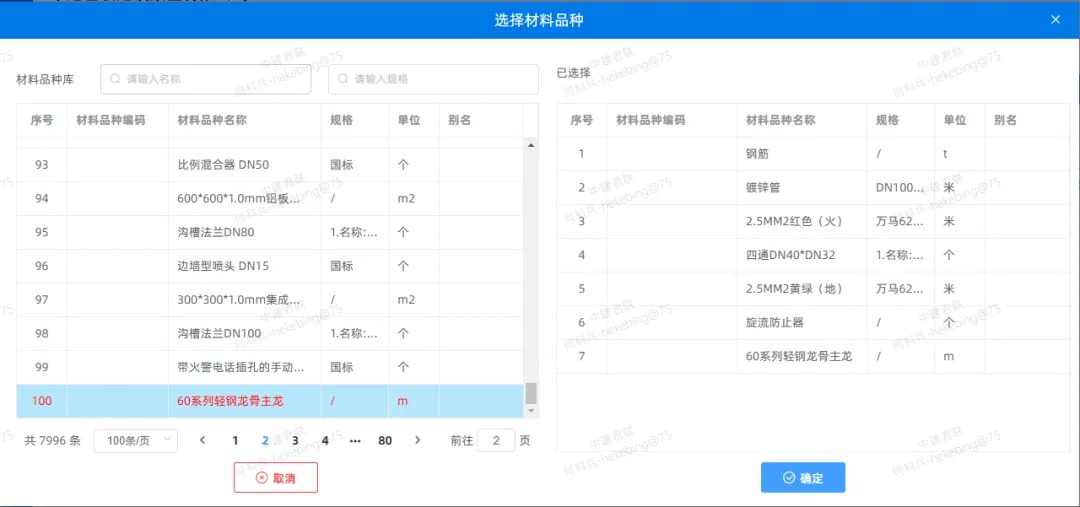The image size is (1080, 507).
Task: Click the search icon in name field
Action: [116, 79]
